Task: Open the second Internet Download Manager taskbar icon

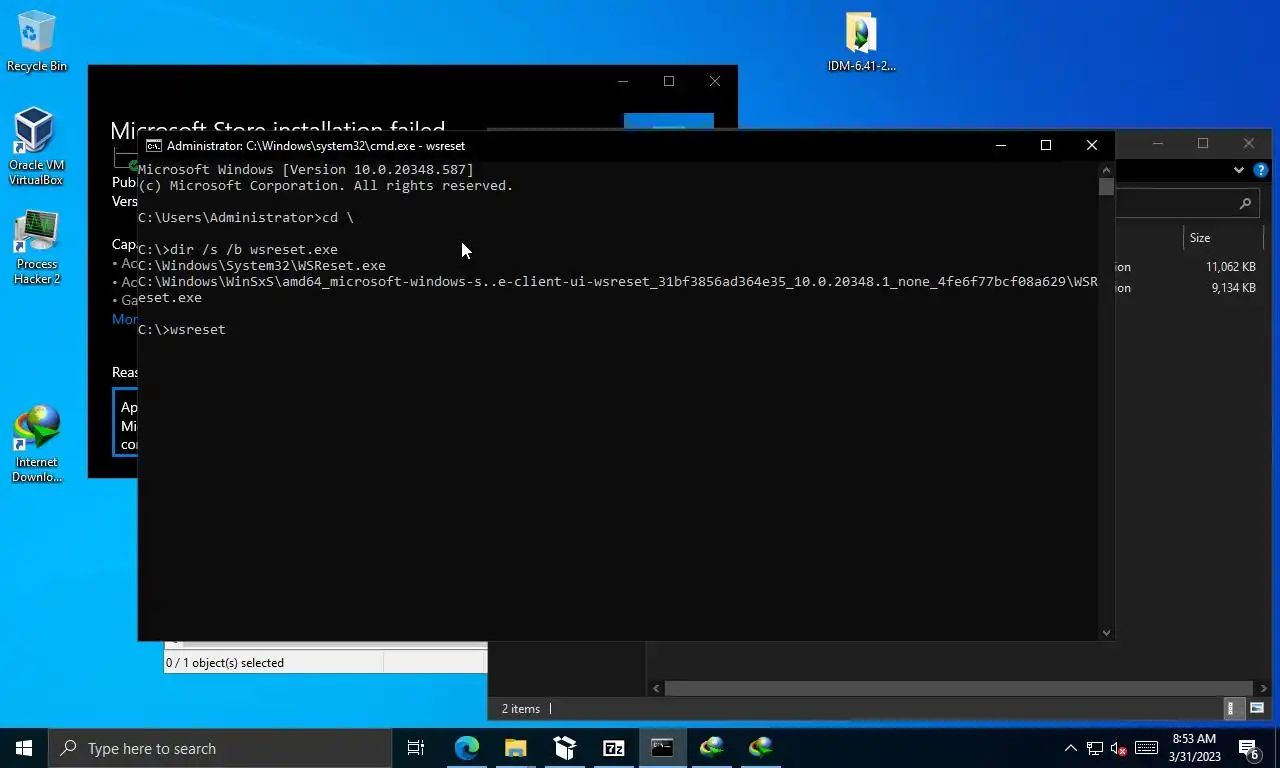Action: pyautogui.click(x=761, y=748)
